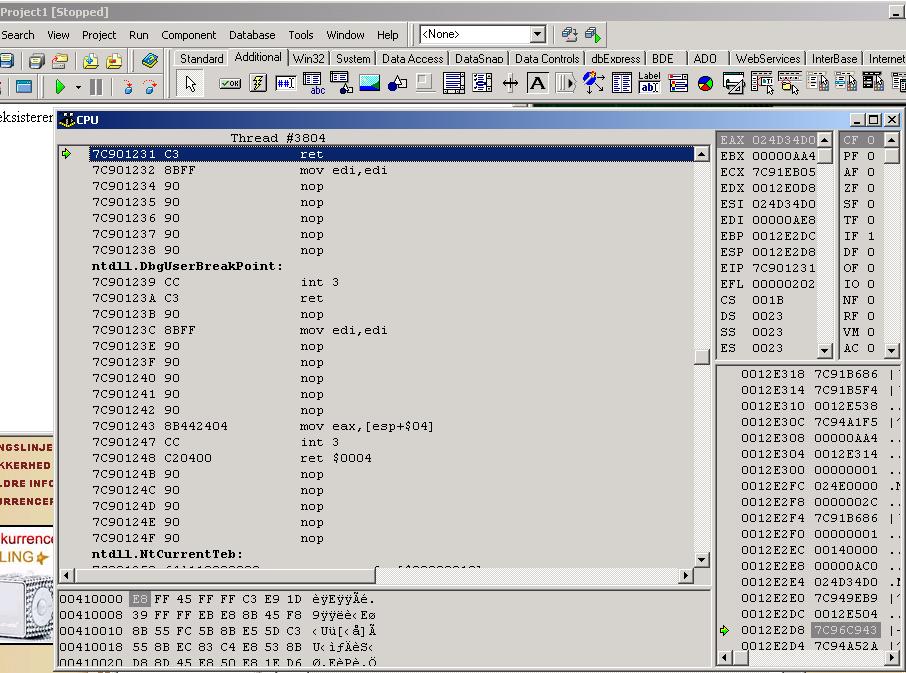Click the disassembly vertical scrollbar thumb
The height and width of the screenshot is (673, 906).
tap(702, 357)
